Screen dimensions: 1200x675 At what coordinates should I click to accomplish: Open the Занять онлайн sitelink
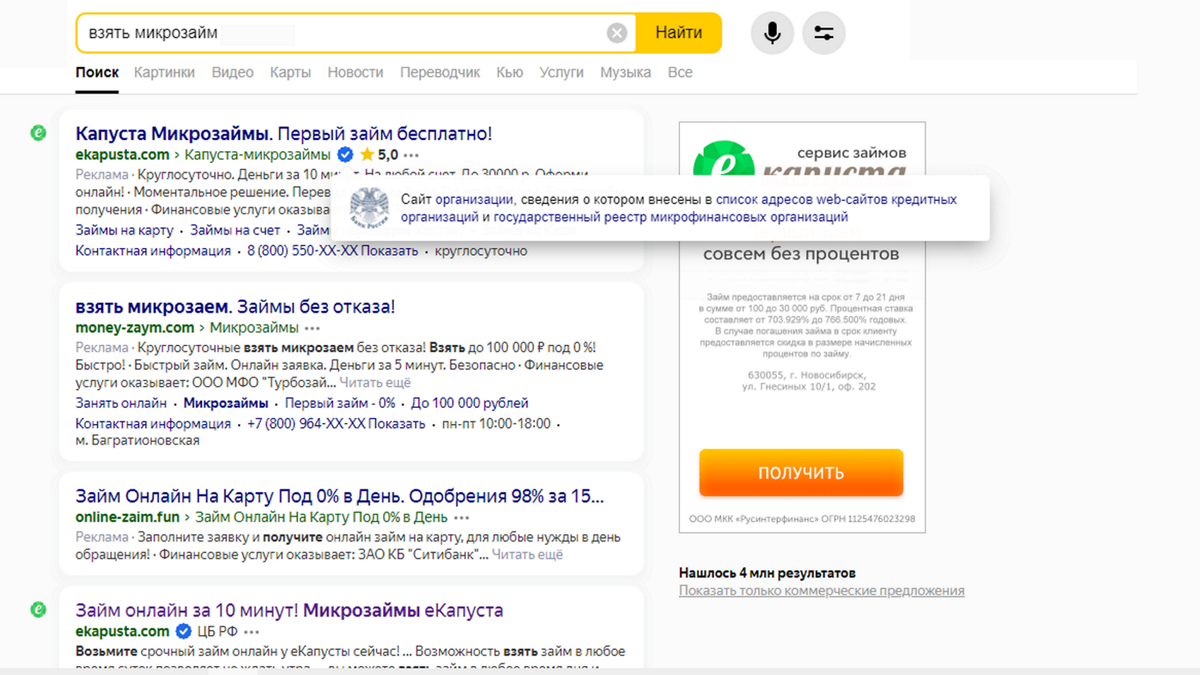click(121, 403)
